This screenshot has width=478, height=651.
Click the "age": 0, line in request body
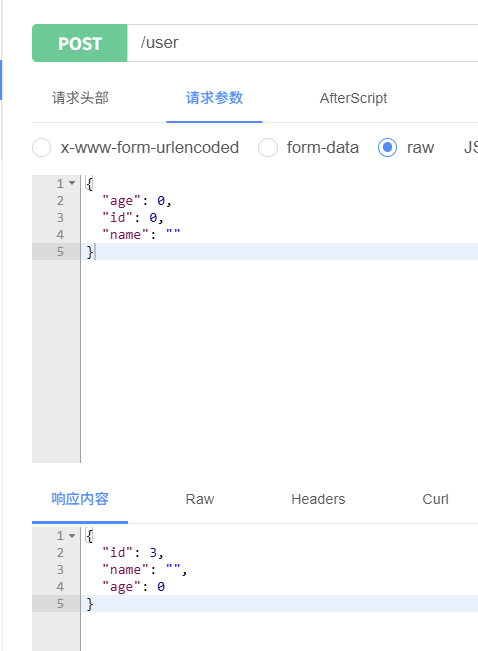[x=137, y=201]
